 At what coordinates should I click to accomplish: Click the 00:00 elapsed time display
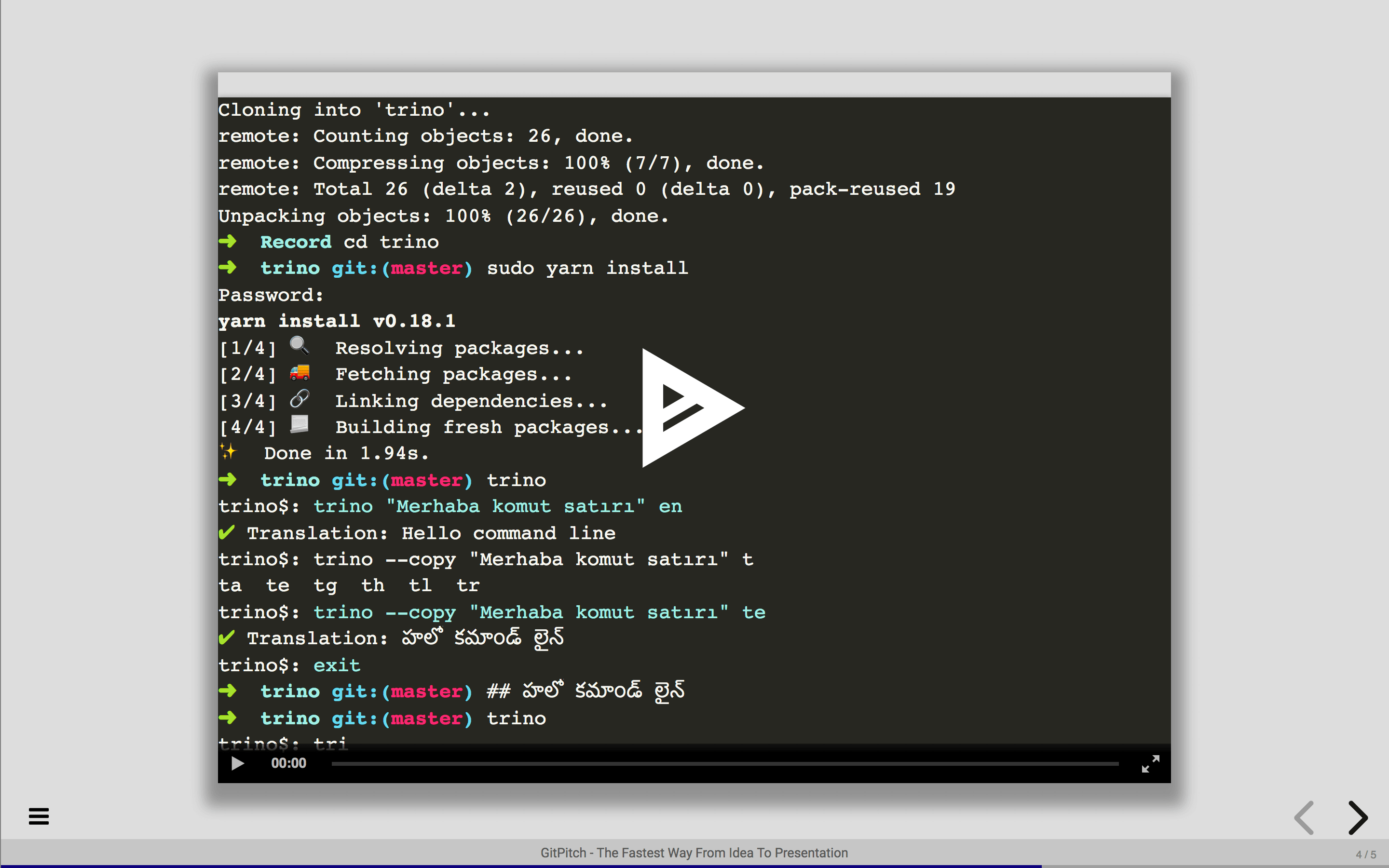tap(289, 763)
